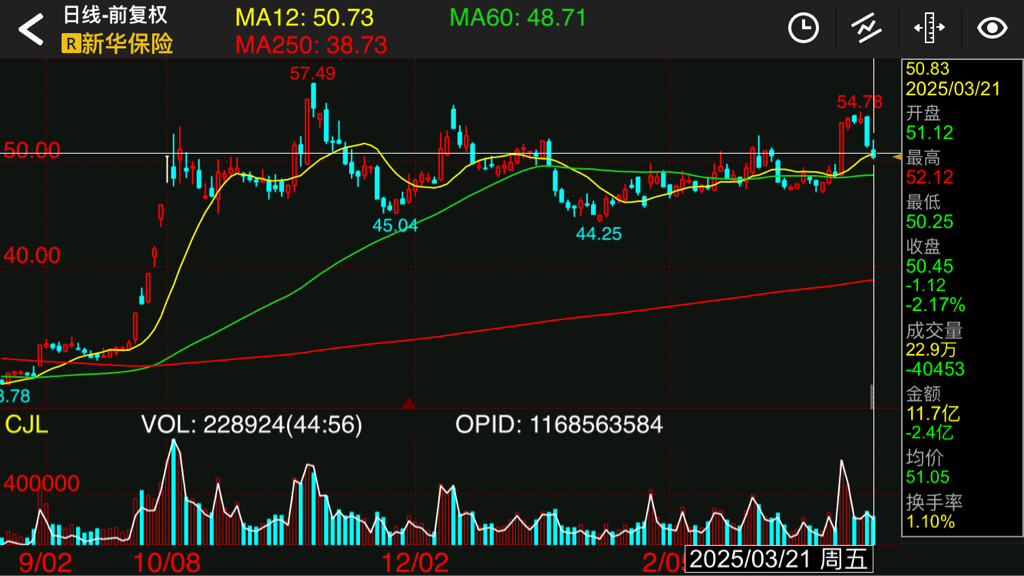This screenshot has width=1024, height=576.
Task: Tap the 新华保险 stock name
Action: (127, 44)
